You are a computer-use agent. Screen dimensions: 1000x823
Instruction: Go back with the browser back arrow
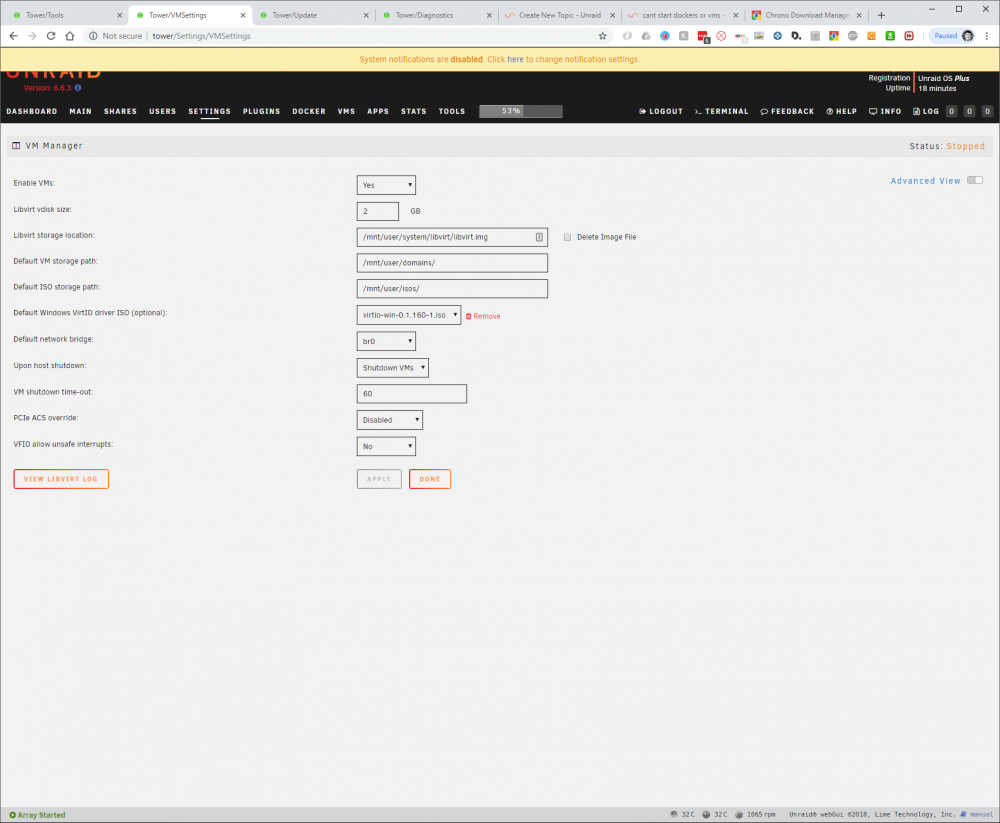click(13, 36)
